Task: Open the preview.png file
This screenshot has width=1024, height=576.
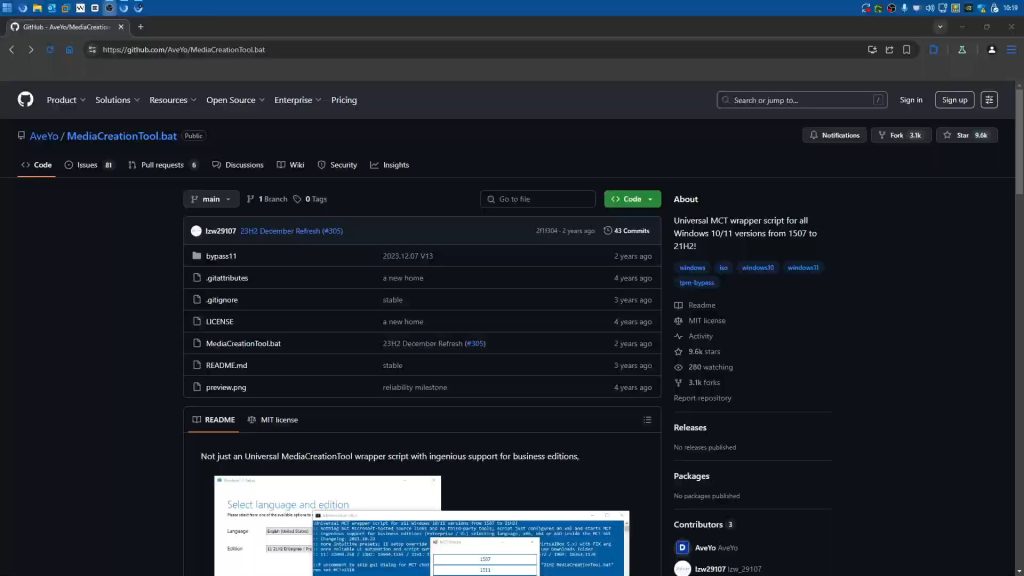Action: coord(226,387)
